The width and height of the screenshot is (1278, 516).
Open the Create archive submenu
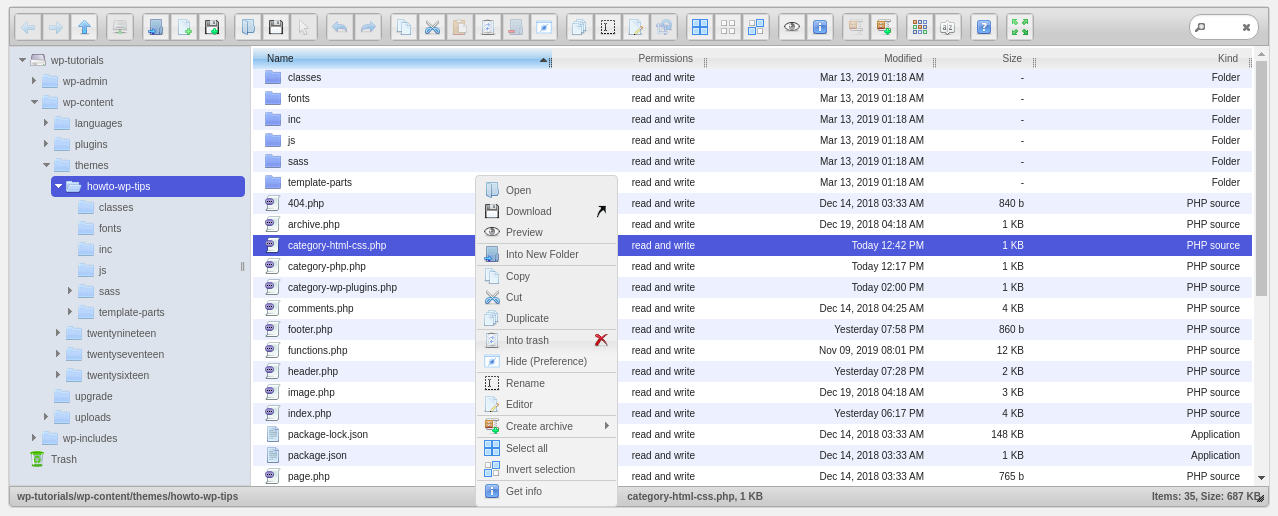(x=546, y=426)
